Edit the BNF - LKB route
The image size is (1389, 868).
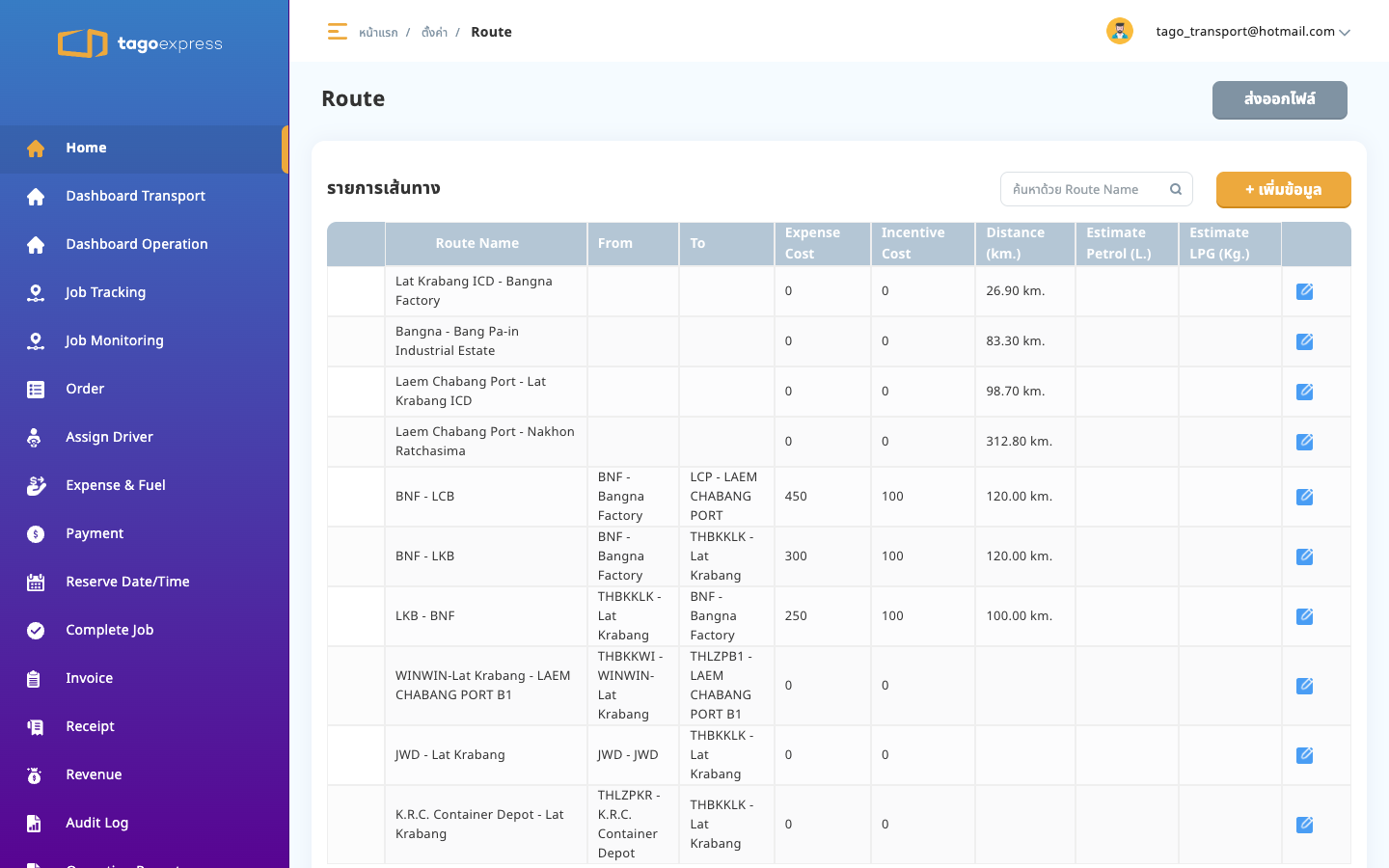(x=1304, y=556)
